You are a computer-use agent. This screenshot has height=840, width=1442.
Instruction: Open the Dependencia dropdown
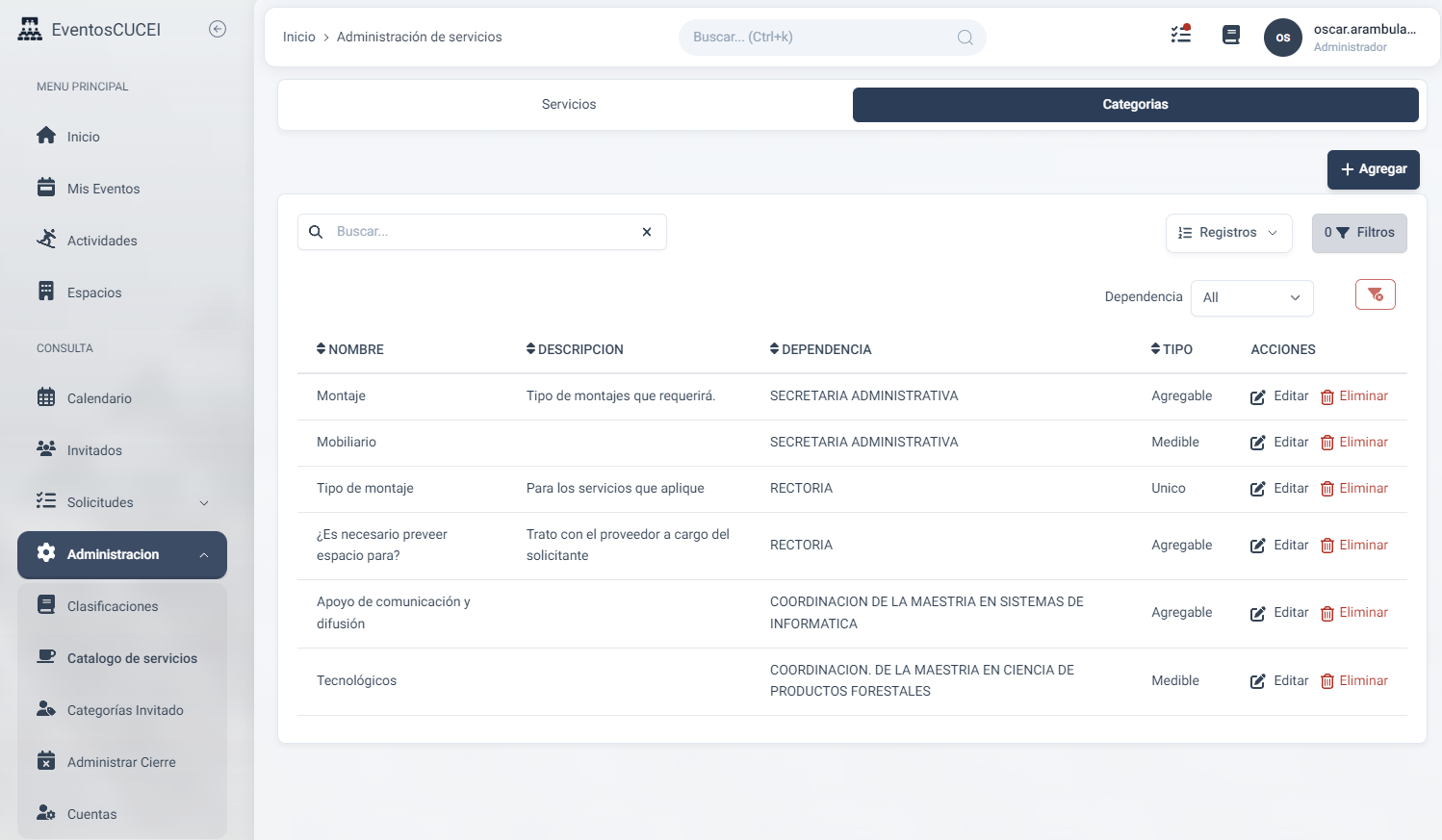click(x=1251, y=297)
